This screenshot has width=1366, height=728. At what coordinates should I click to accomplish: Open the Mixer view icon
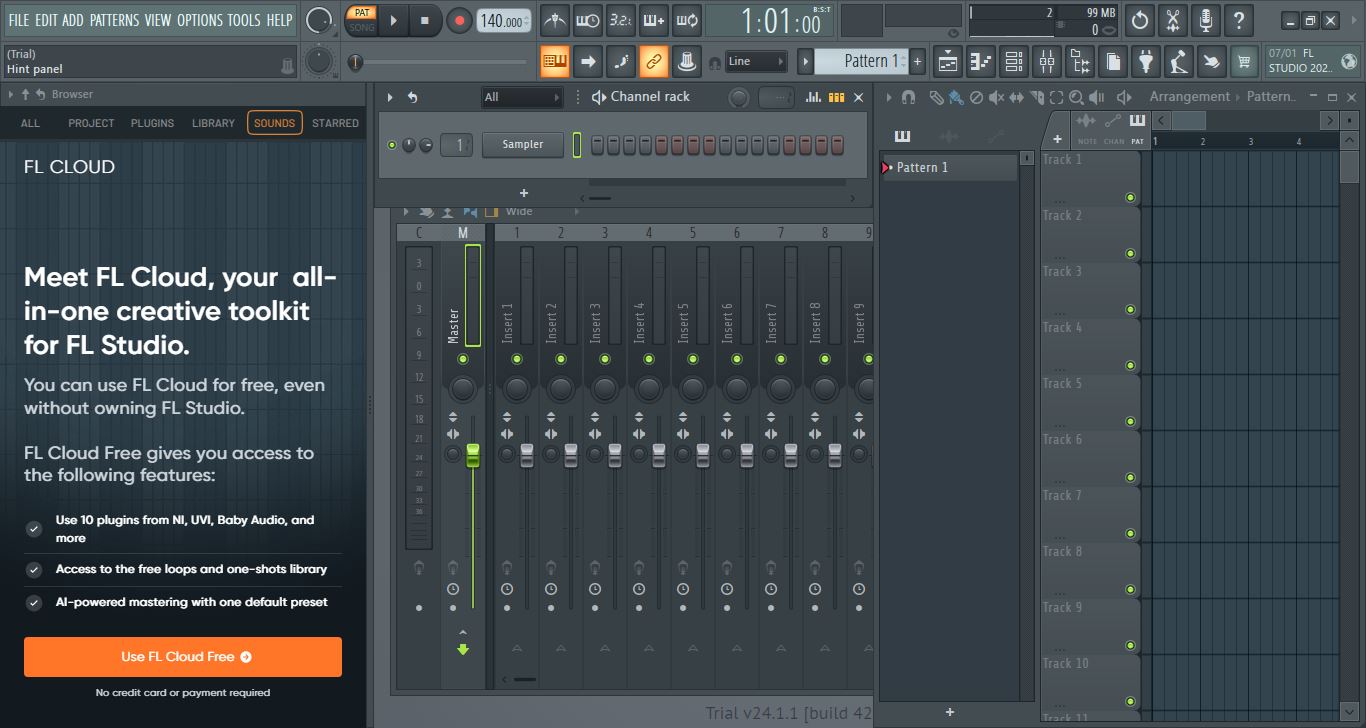click(x=1046, y=62)
